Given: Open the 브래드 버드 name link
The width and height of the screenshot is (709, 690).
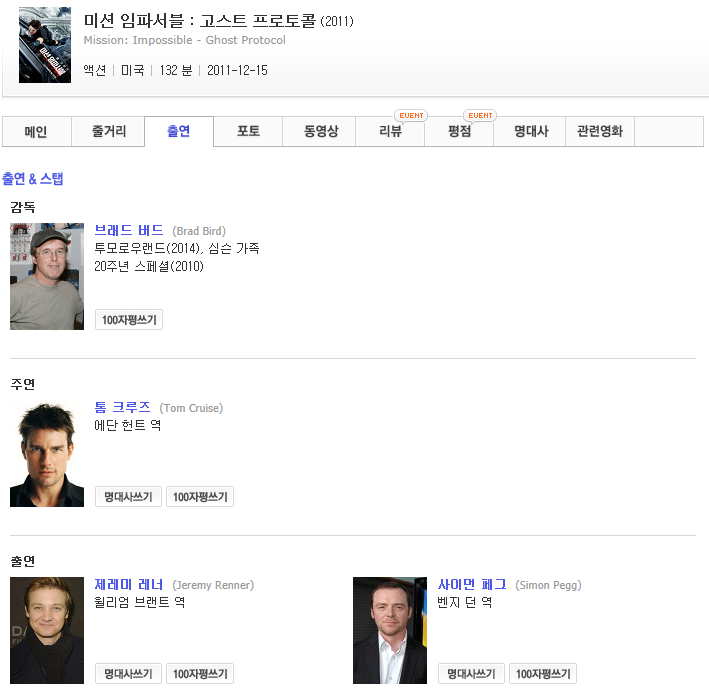Looking at the screenshot, I should (x=129, y=231).
